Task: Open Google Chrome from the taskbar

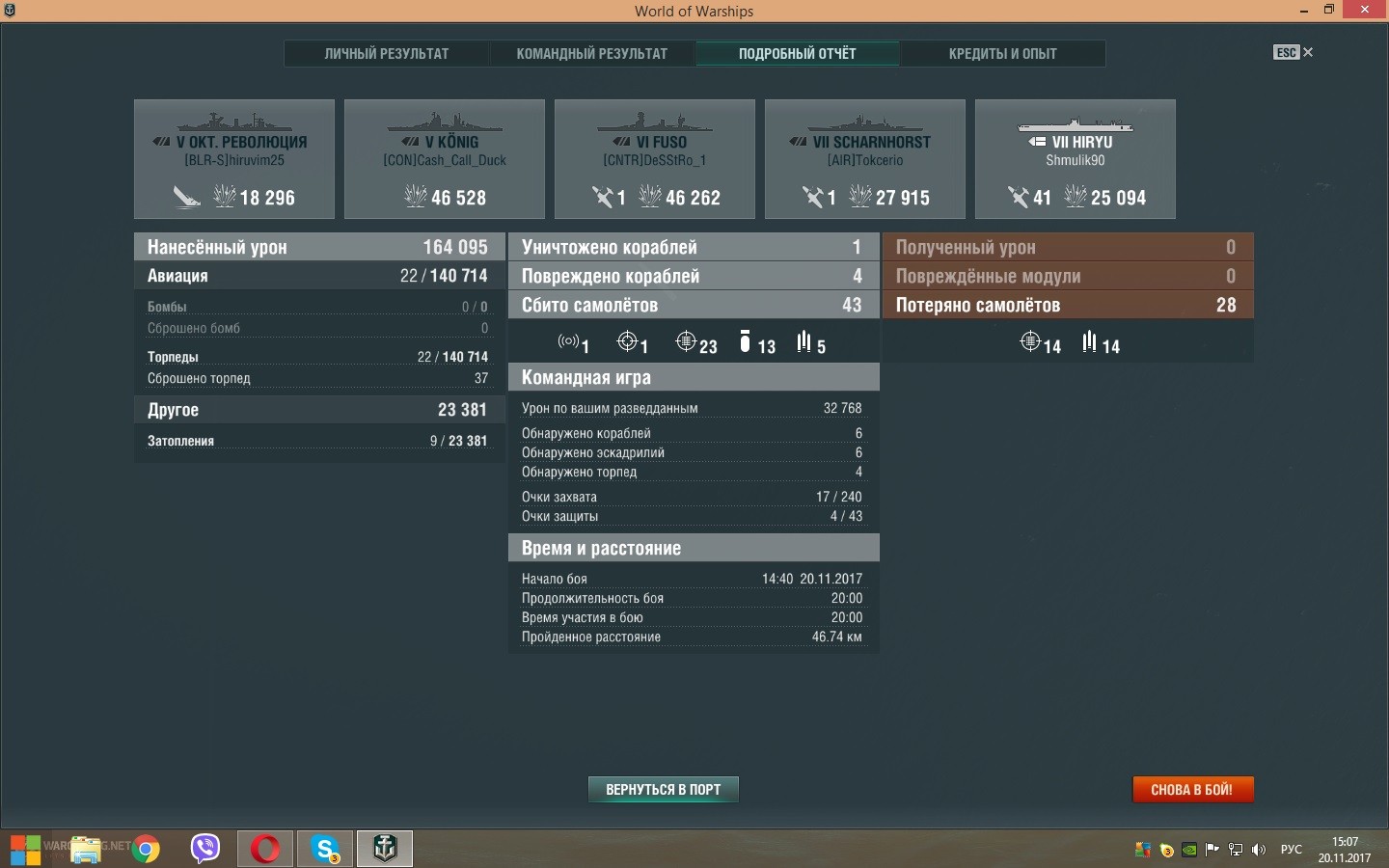Action: tap(146, 850)
